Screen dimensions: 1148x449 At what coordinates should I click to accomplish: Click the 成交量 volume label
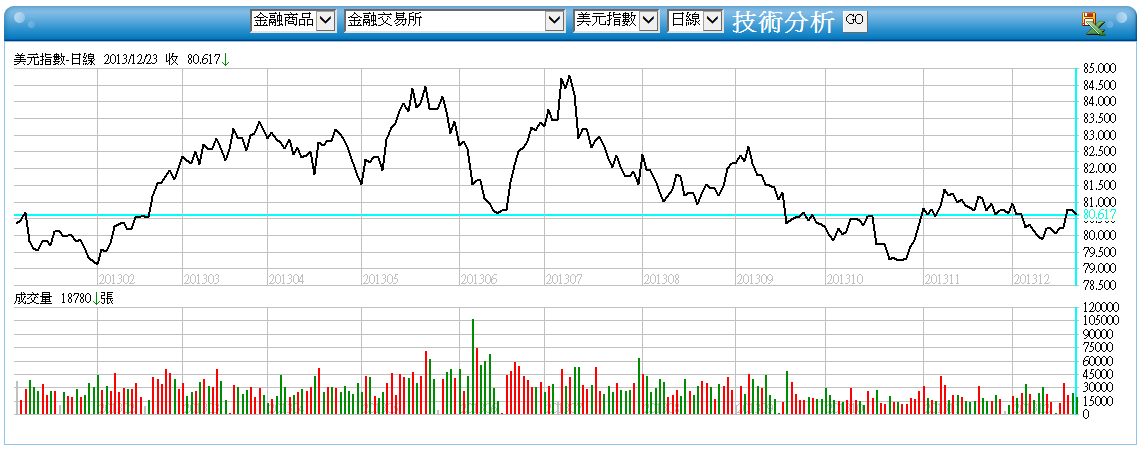34,297
